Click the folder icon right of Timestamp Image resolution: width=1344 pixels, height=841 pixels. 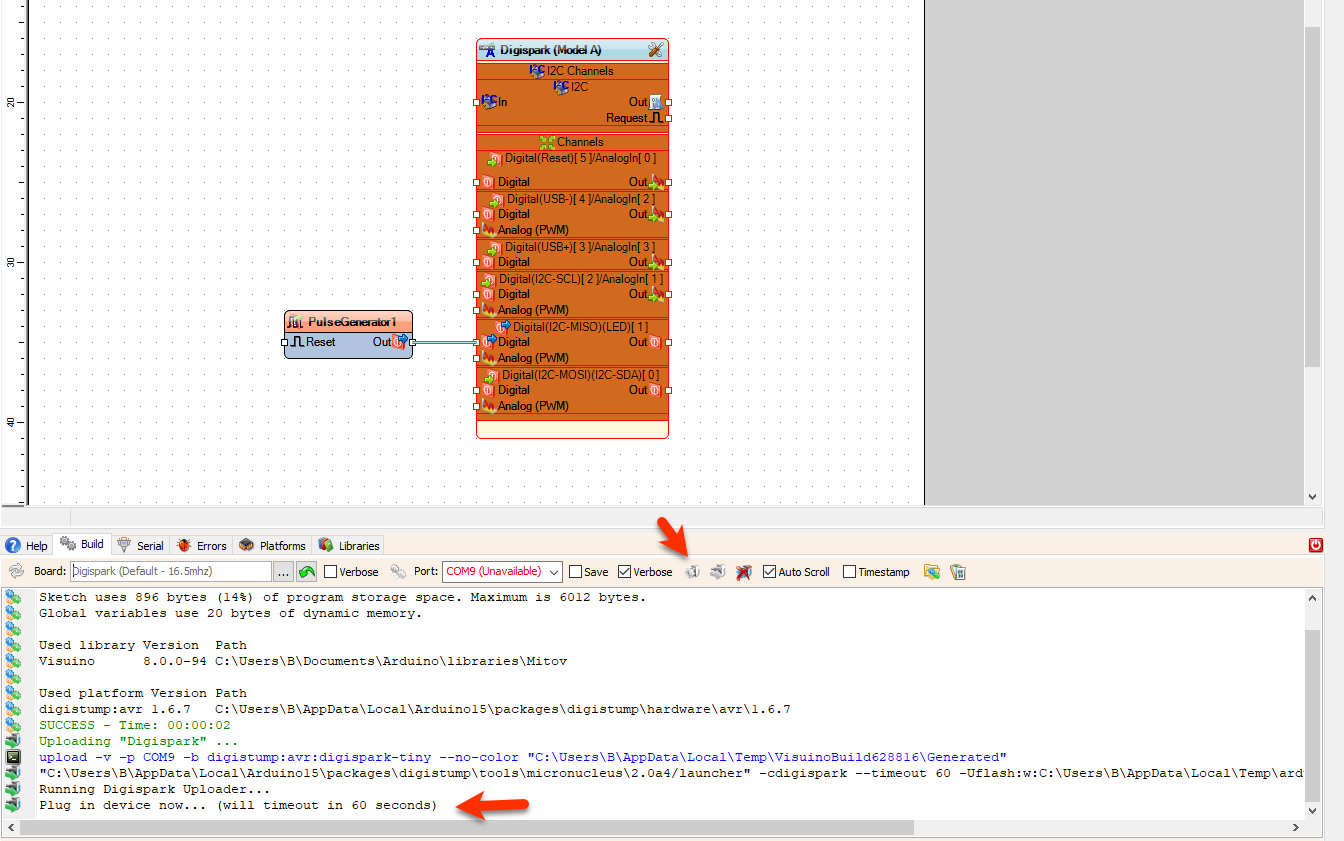(932, 572)
